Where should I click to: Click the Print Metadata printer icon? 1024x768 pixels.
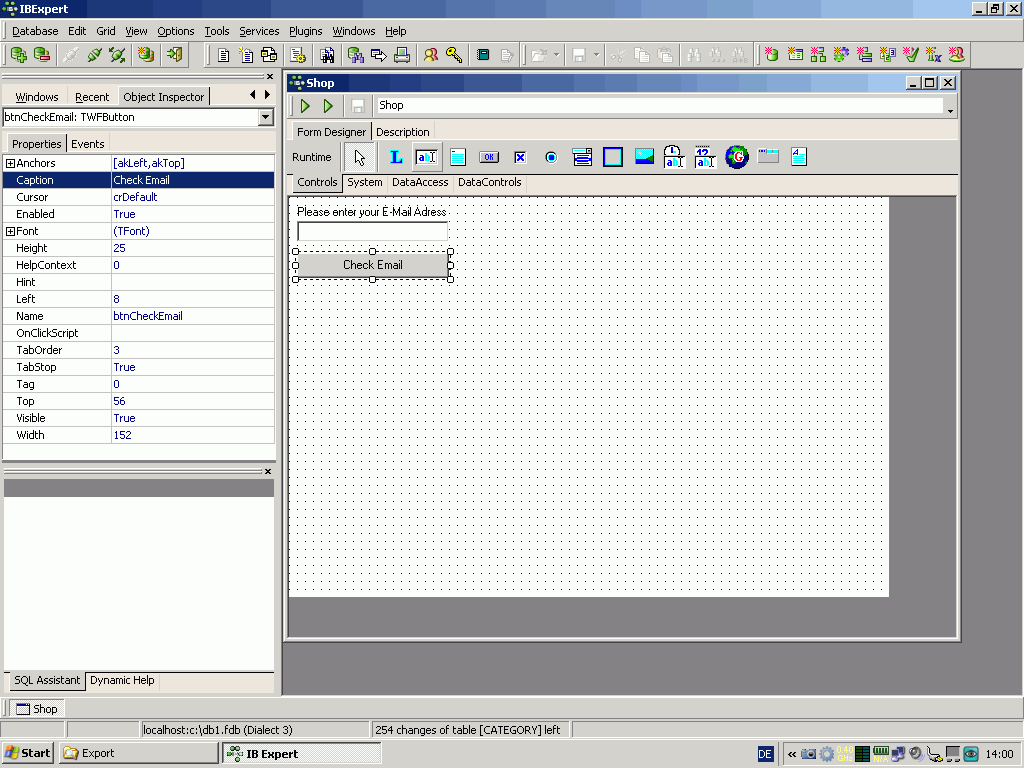[402, 55]
